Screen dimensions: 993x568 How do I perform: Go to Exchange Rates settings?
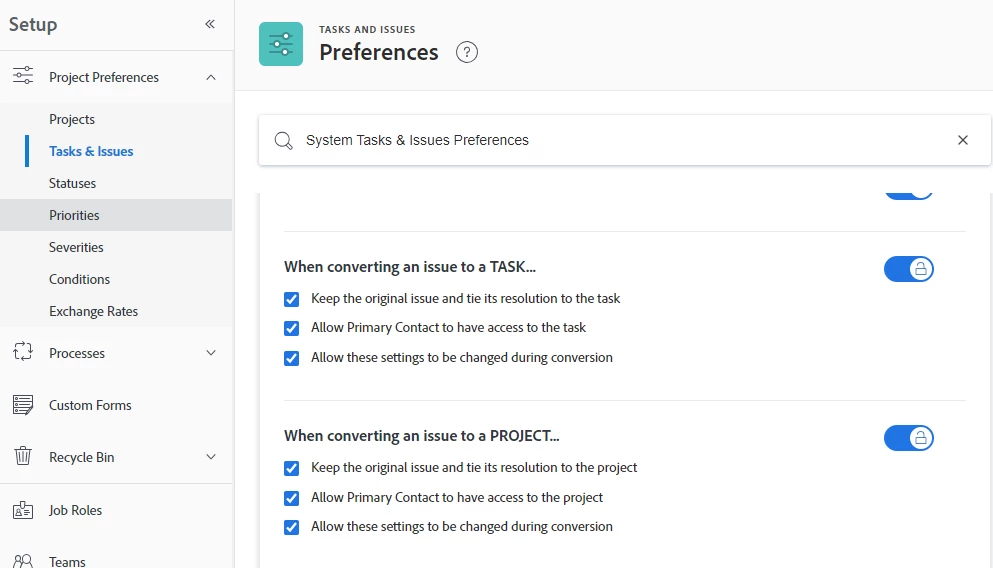pos(94,312)
